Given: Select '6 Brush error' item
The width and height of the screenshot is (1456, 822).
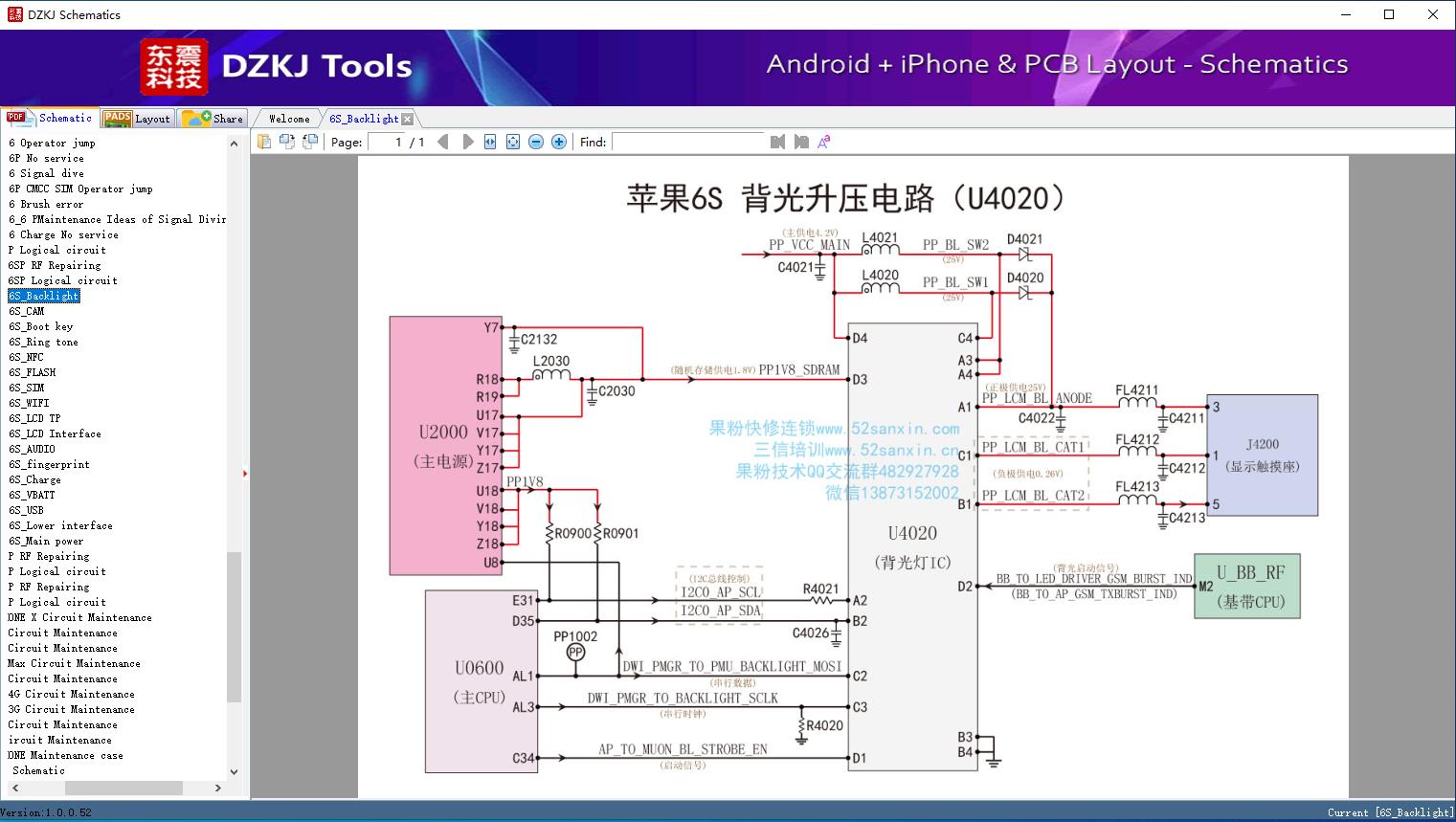Looking at the screenshot, I should 46,204.
